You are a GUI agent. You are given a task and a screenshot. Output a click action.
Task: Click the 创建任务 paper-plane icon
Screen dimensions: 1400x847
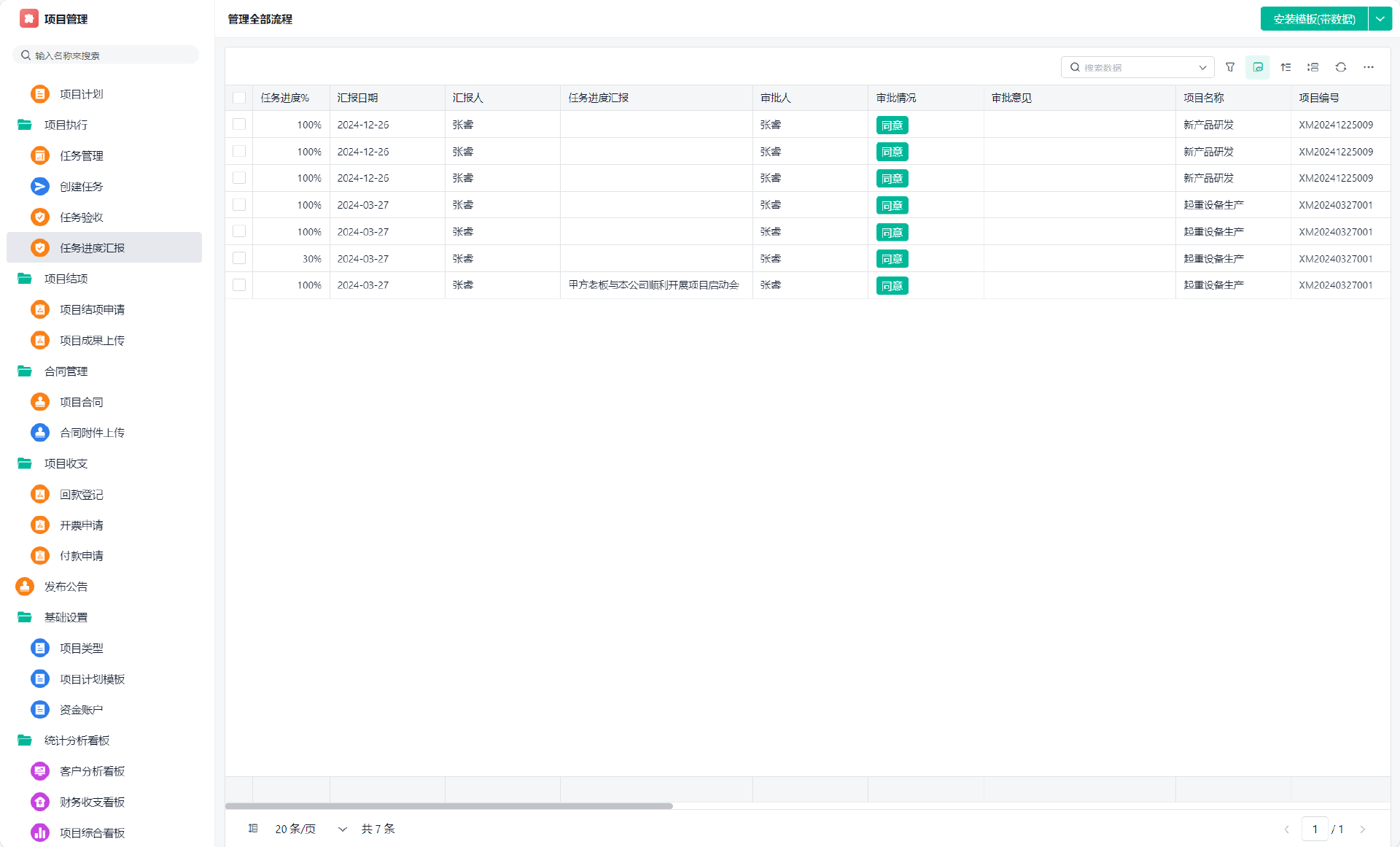click(x=40, y=187)
